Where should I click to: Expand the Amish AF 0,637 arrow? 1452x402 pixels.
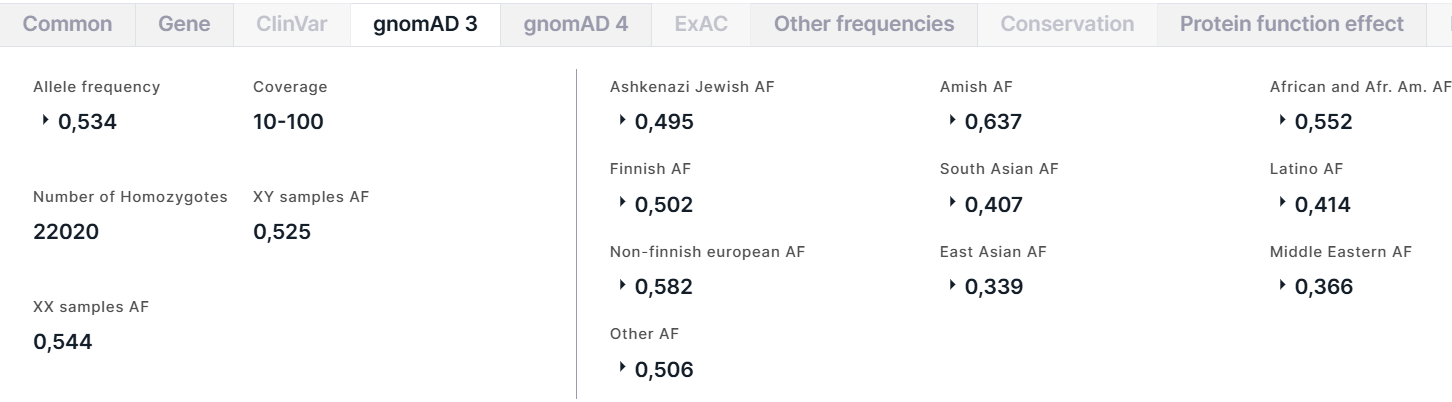[x=952, y=121]
